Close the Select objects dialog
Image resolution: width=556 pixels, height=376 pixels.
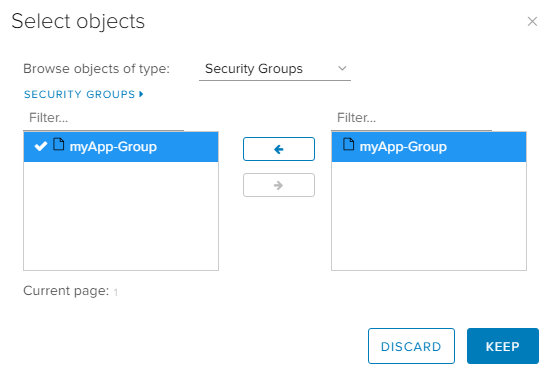tap(532, 22)
